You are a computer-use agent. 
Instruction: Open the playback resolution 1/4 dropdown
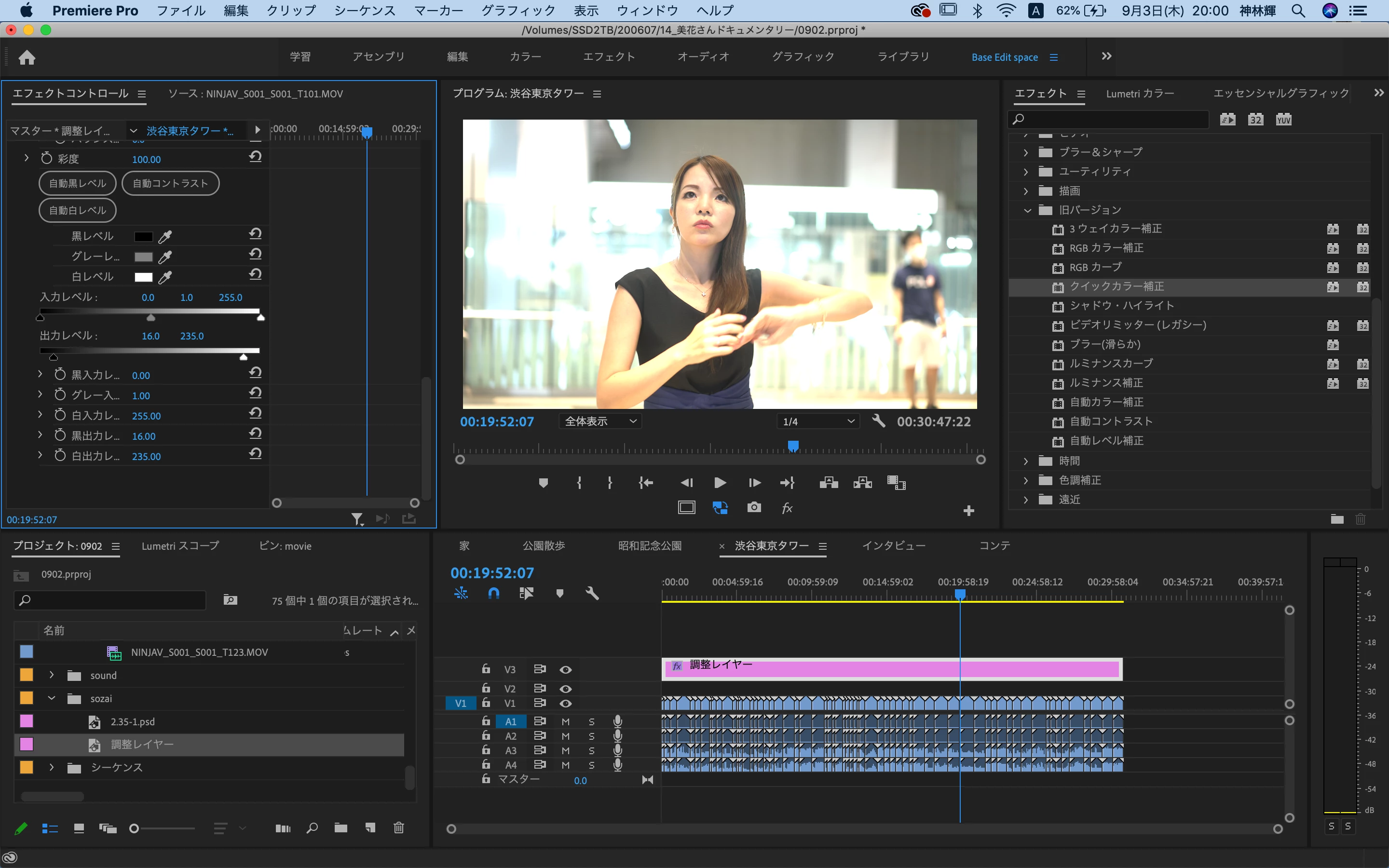pyautogui.click(x=818, y=421)
